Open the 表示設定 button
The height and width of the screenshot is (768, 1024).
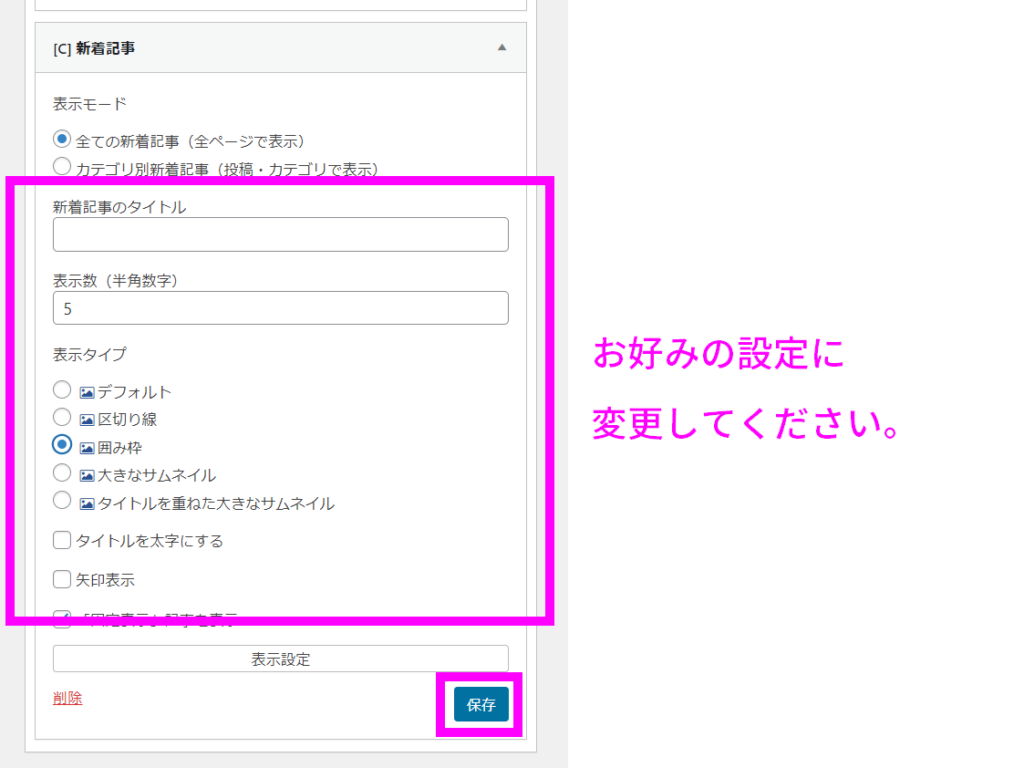pos(280,659)
